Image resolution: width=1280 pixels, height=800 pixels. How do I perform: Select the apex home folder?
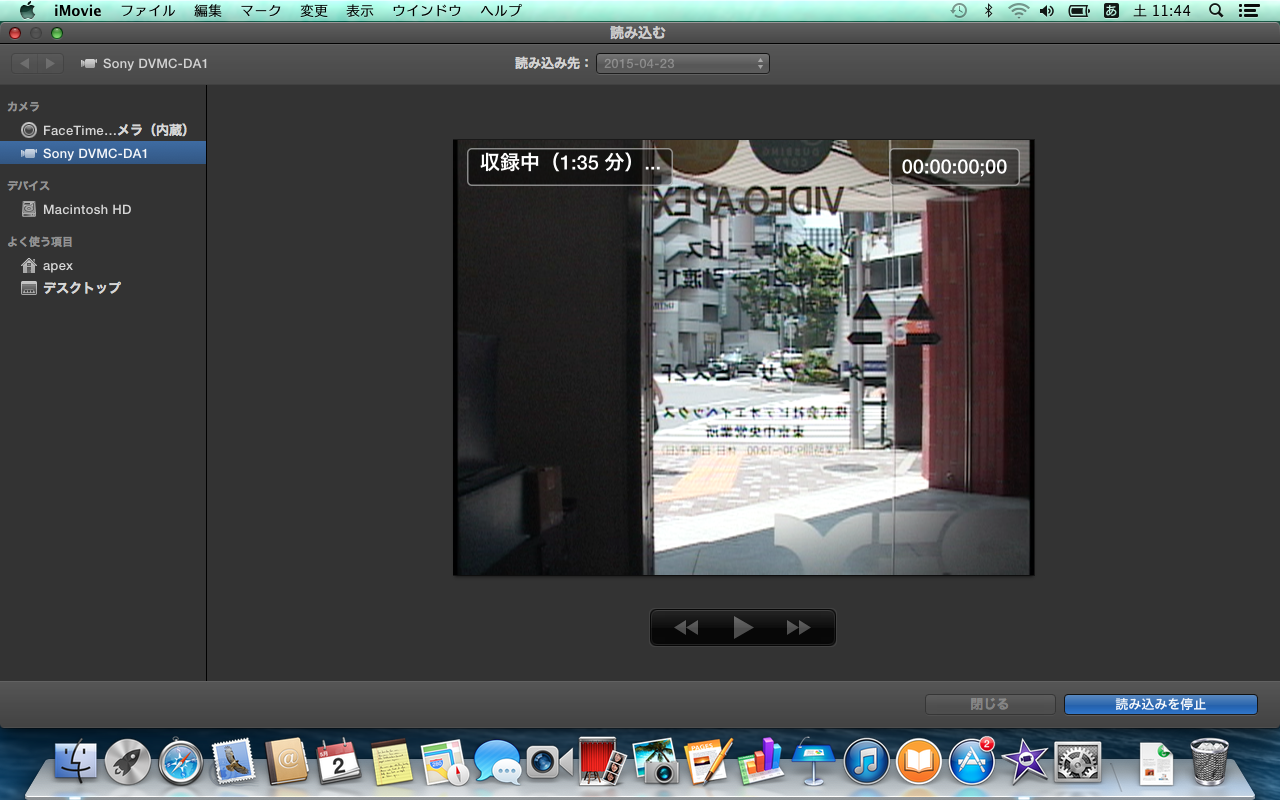point(103,265)
